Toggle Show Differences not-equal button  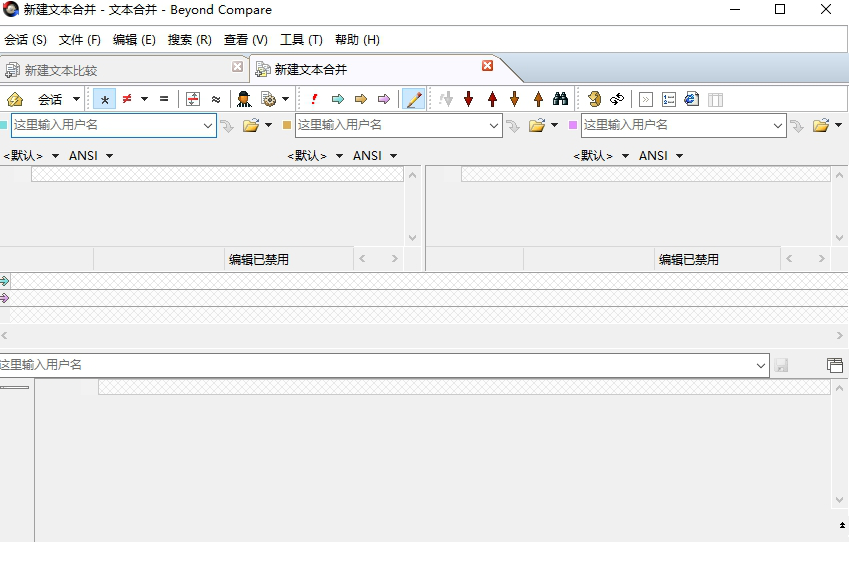point(127,99)
